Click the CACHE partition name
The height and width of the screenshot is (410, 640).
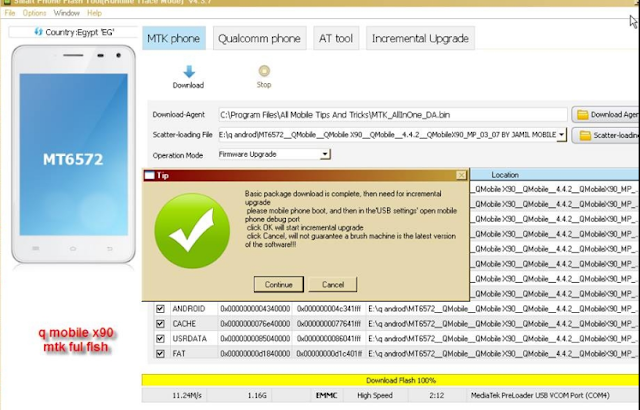[184, 324]
